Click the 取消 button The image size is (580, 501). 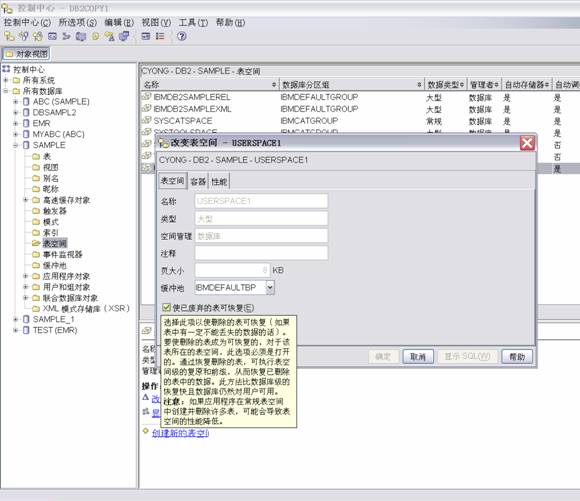click(418, 356)
